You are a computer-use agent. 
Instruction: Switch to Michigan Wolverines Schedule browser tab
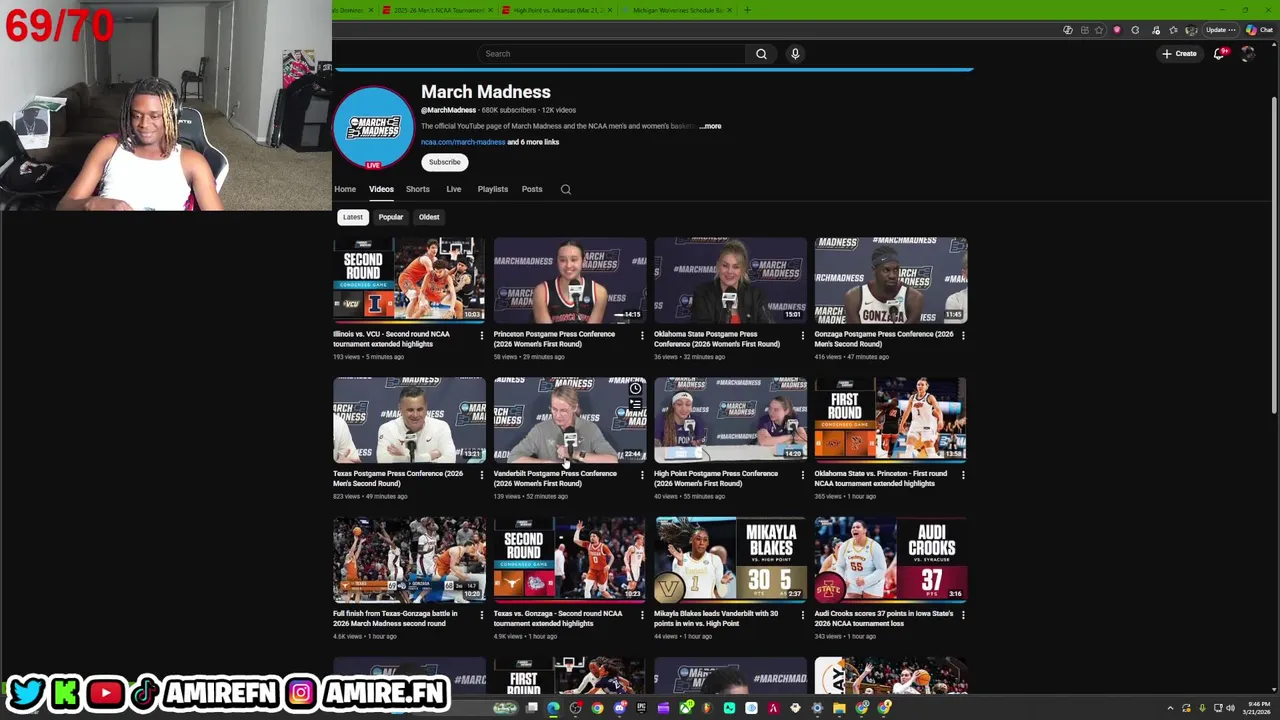click(x=676, y=10)
